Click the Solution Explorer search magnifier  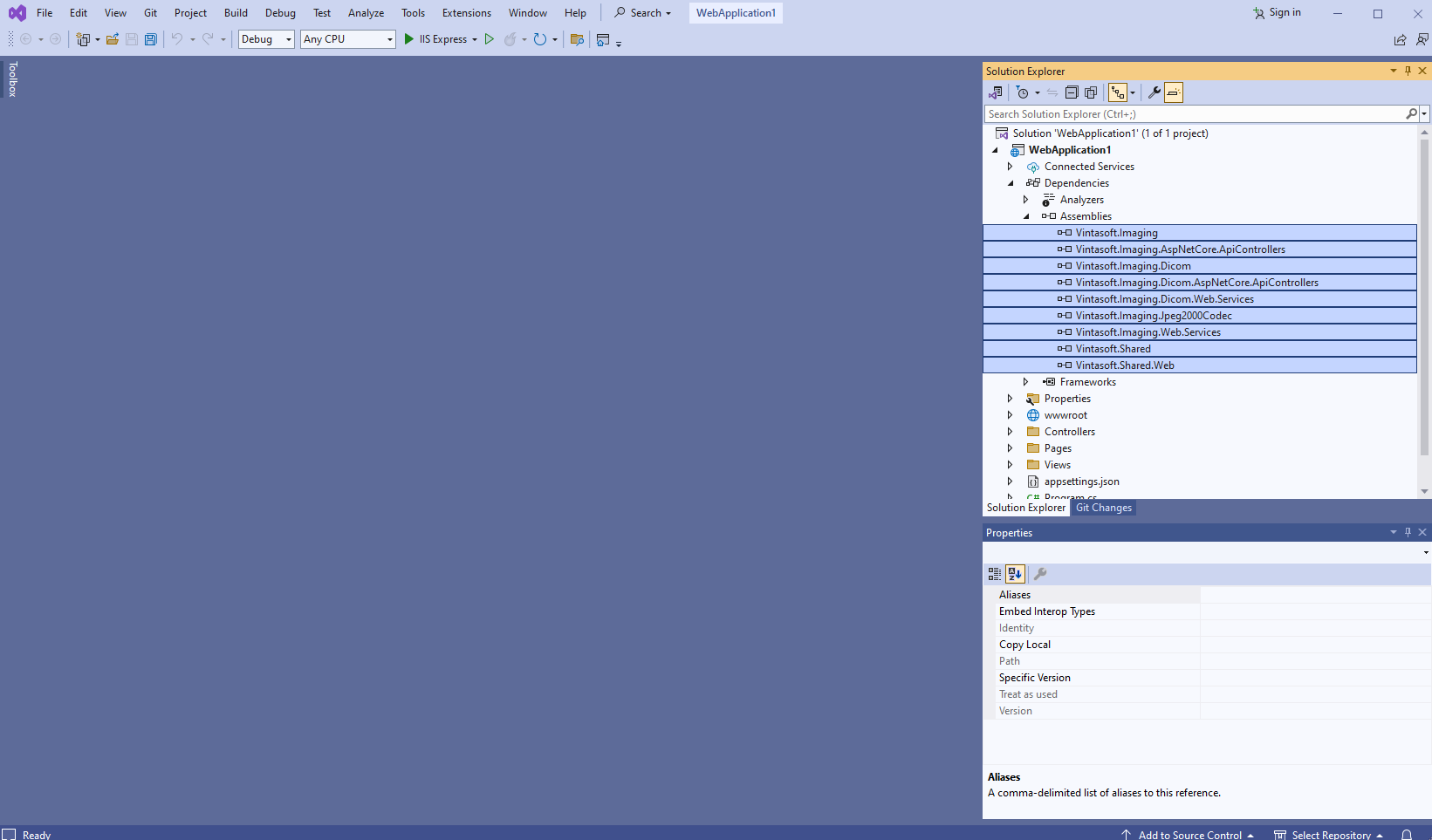(x=1411, y=114)
